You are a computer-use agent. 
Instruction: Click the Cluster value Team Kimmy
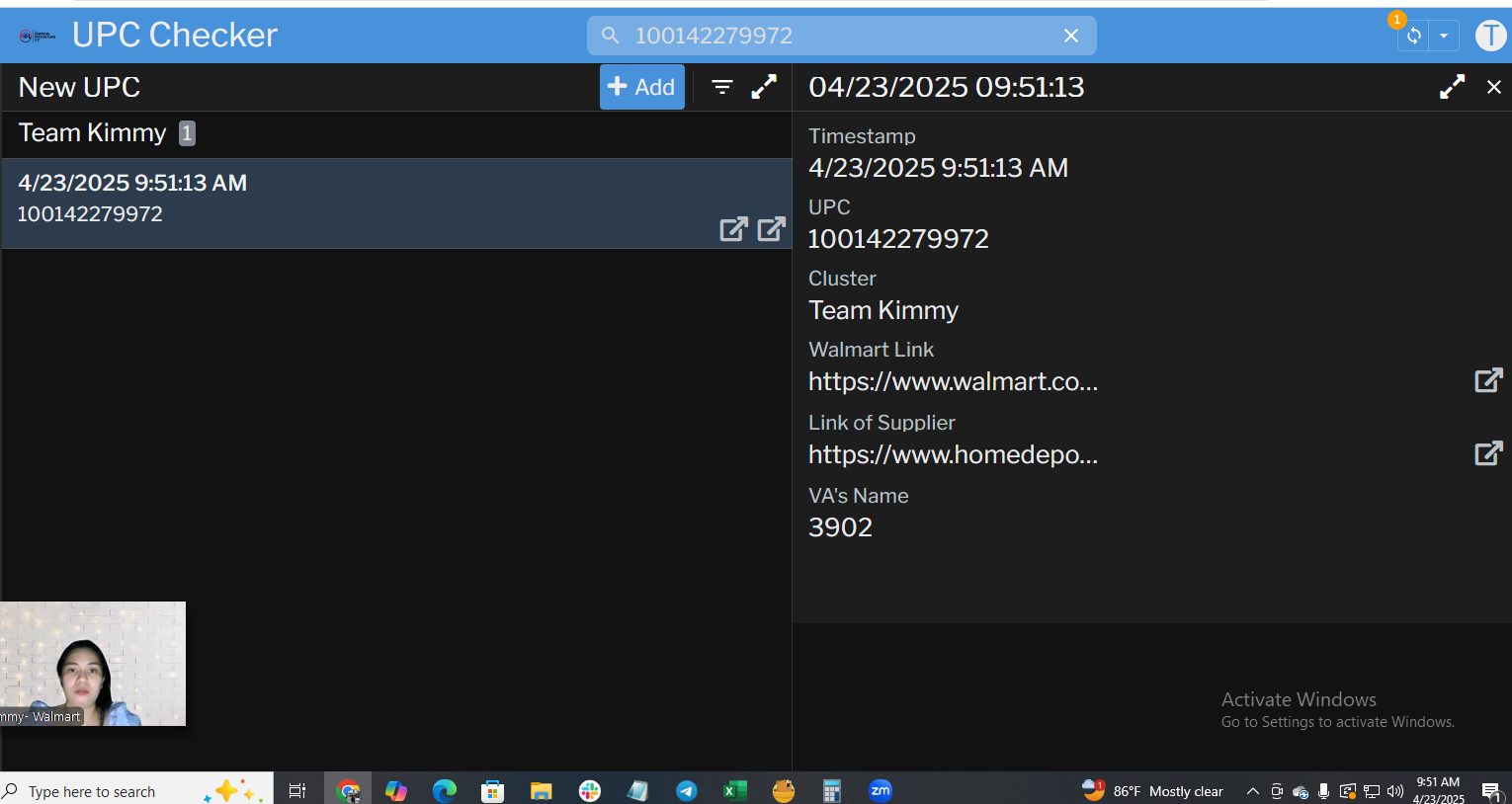point(883,310)
